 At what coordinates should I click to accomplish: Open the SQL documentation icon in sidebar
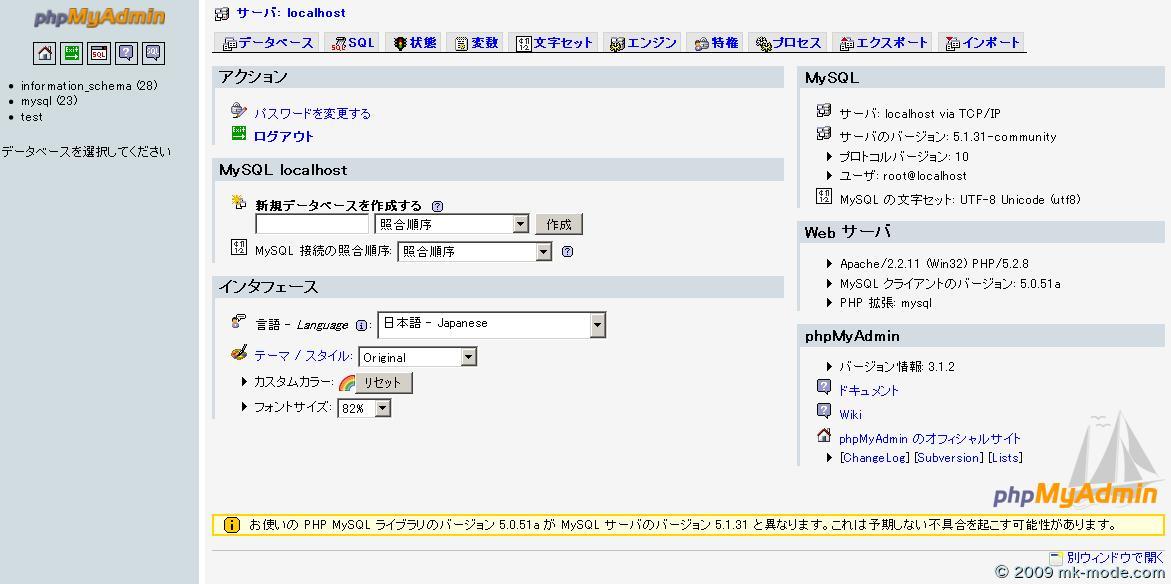coord(153,53)
